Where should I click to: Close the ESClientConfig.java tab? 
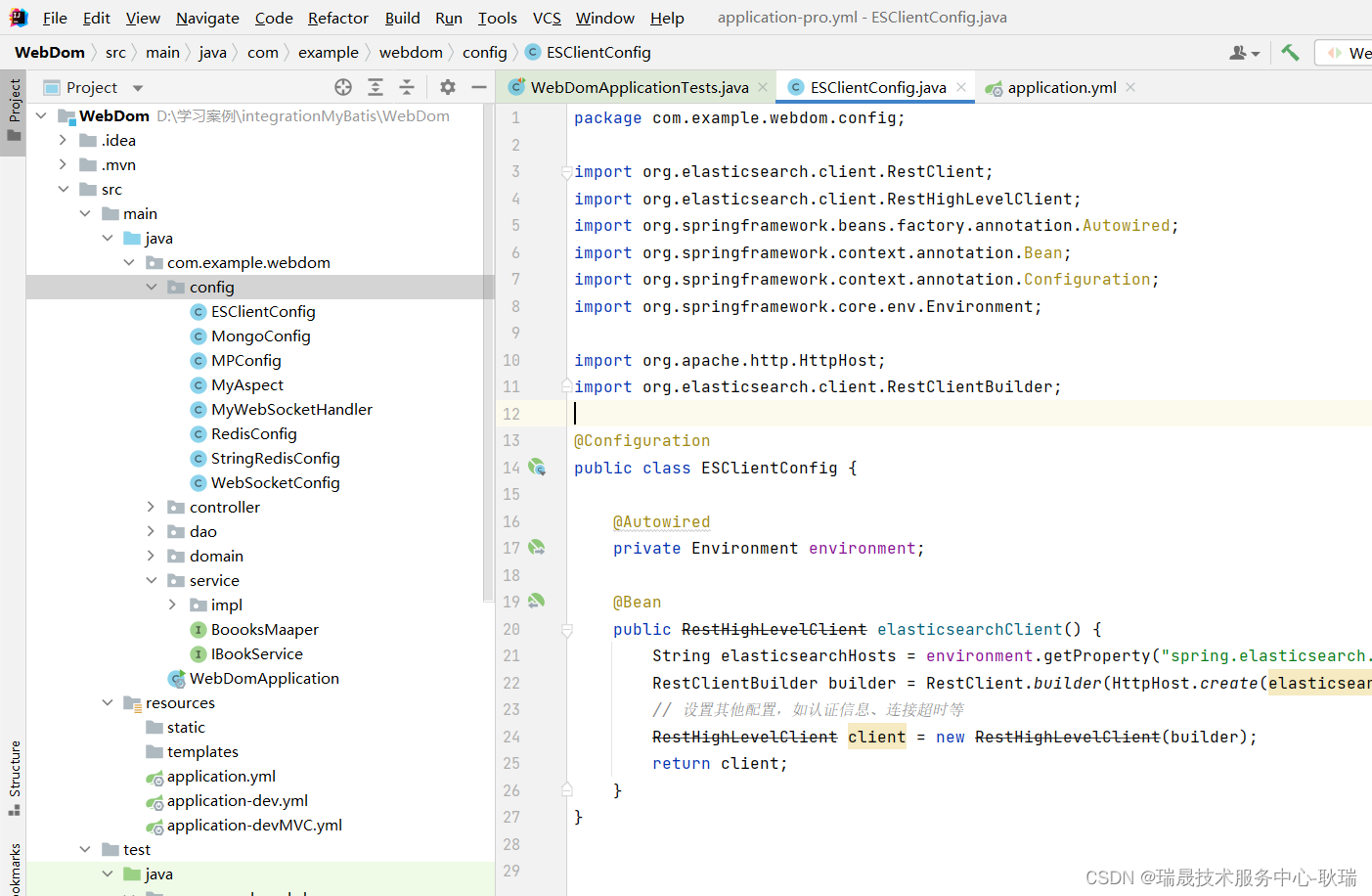click(961, 87)
